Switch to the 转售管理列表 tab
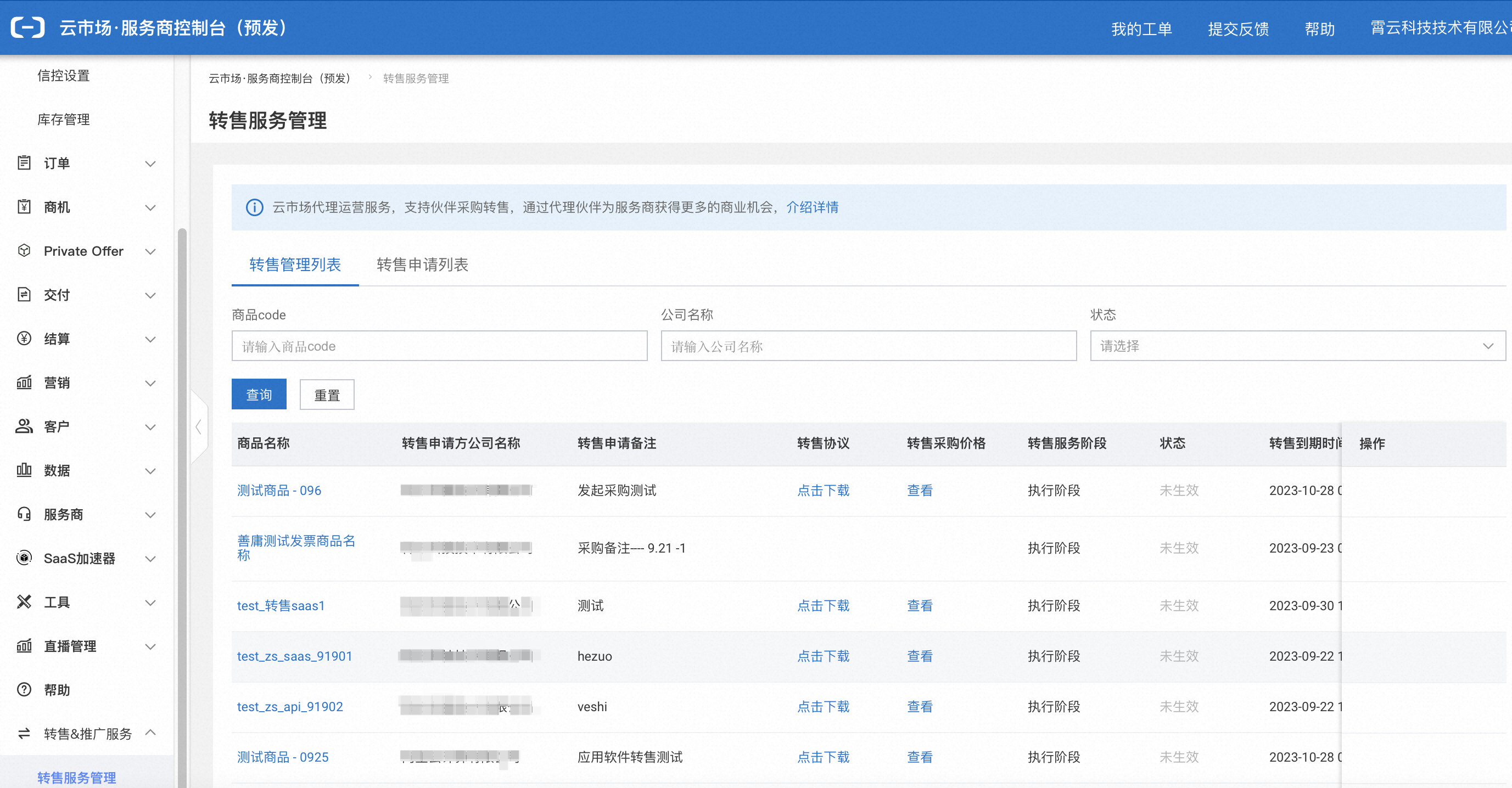This screenshot has height=788, width=1512. coord(295,264)
